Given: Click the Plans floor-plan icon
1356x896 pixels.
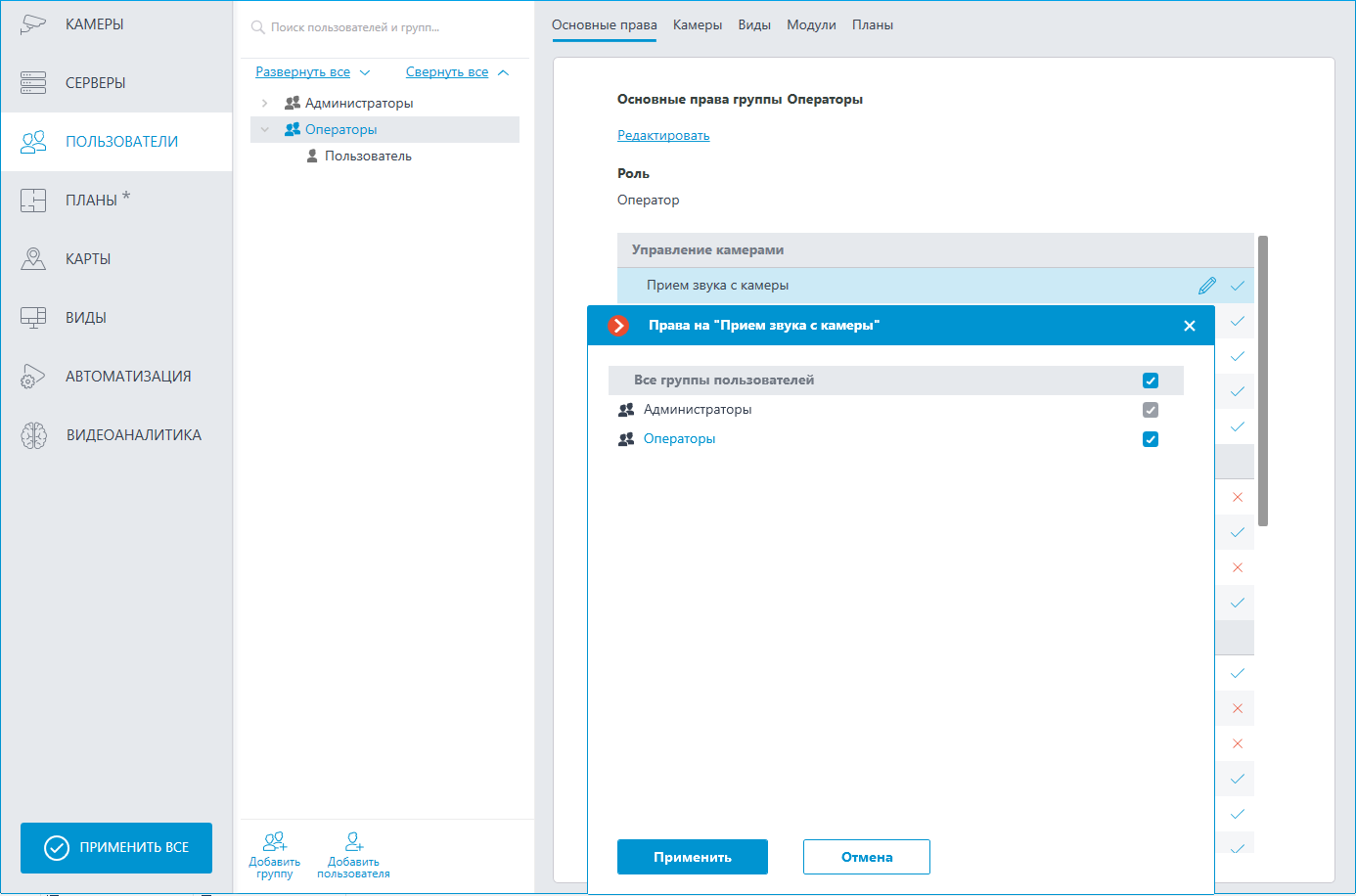Looking at the screenshot, I should (33, 201).
